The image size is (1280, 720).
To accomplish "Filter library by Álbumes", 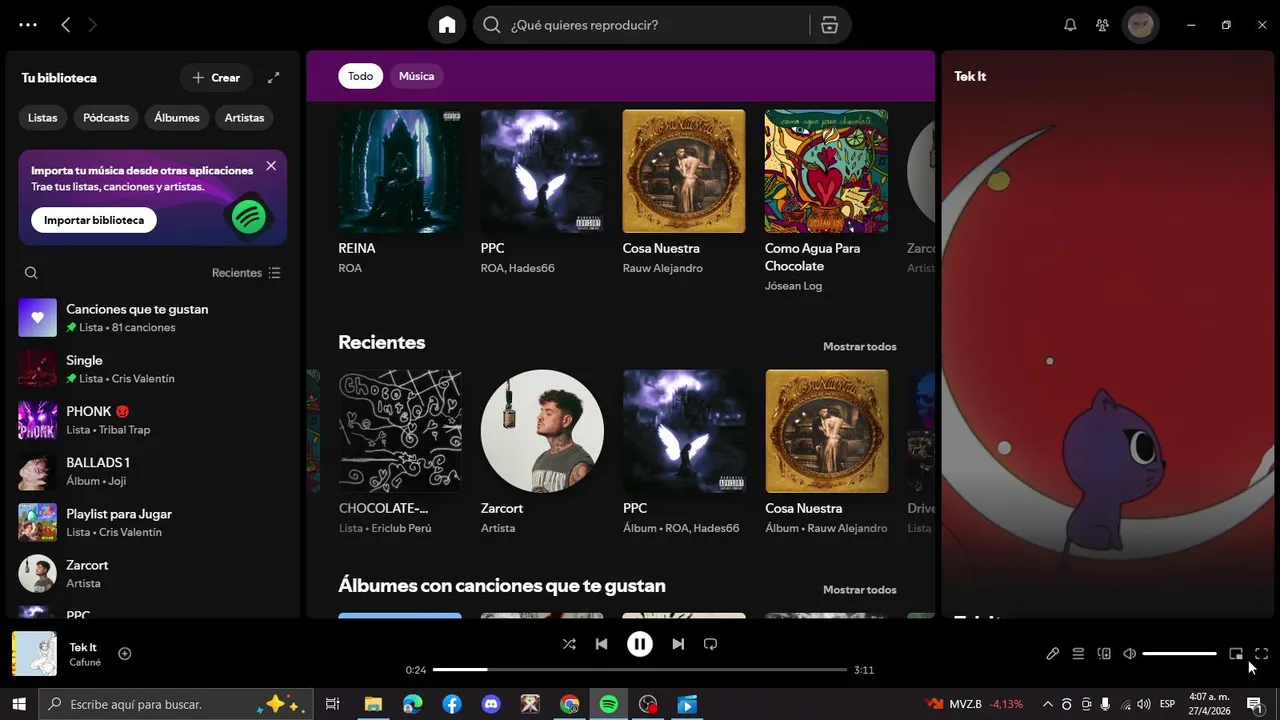I will coord(177,118).
